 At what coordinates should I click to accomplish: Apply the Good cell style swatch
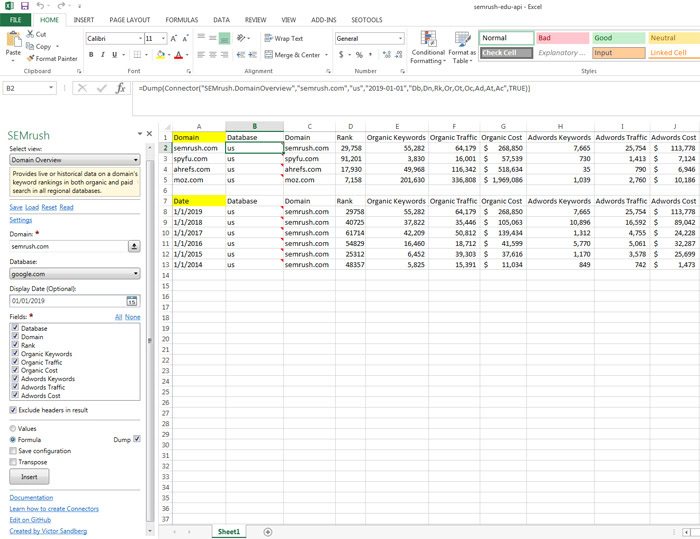(618, 38)
